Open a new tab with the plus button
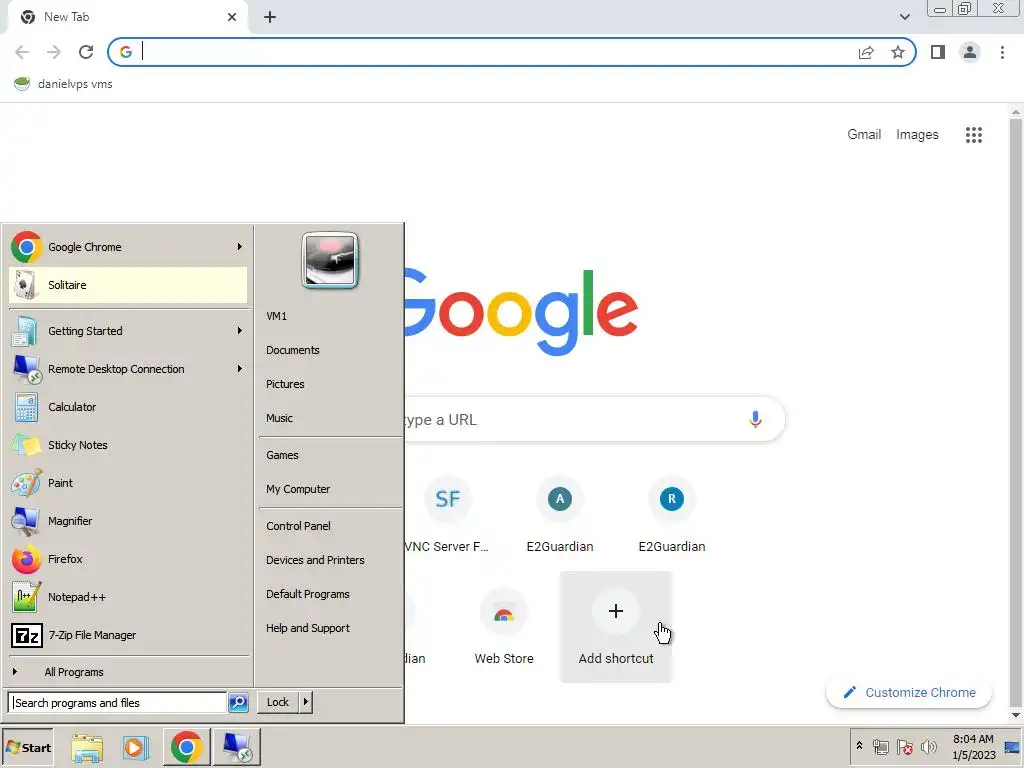This screenshot has height=768, width=1024. [x=270, y=17]
